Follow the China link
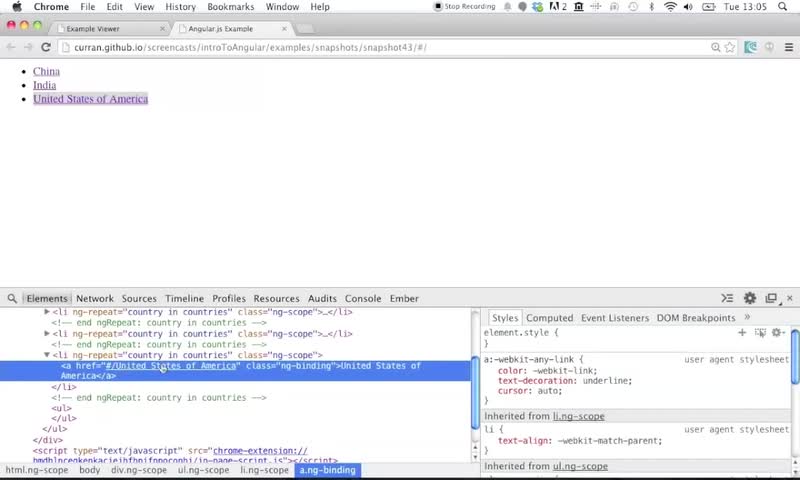 pyautogui.click(x=46, y=71)
